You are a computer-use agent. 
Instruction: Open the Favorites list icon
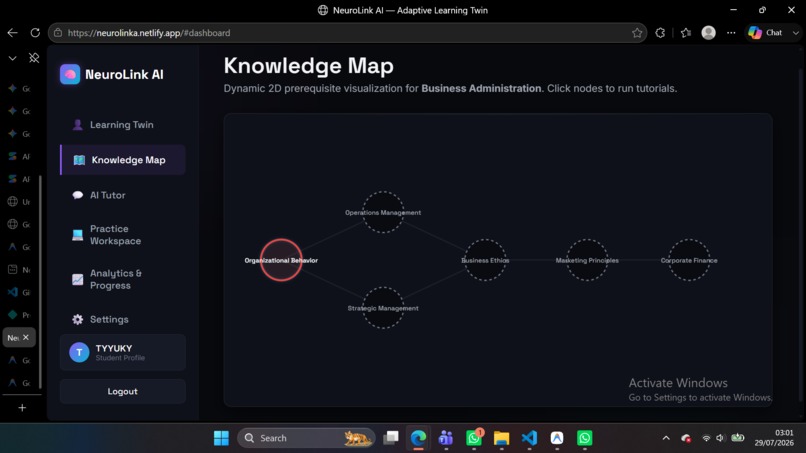point(686,33)
